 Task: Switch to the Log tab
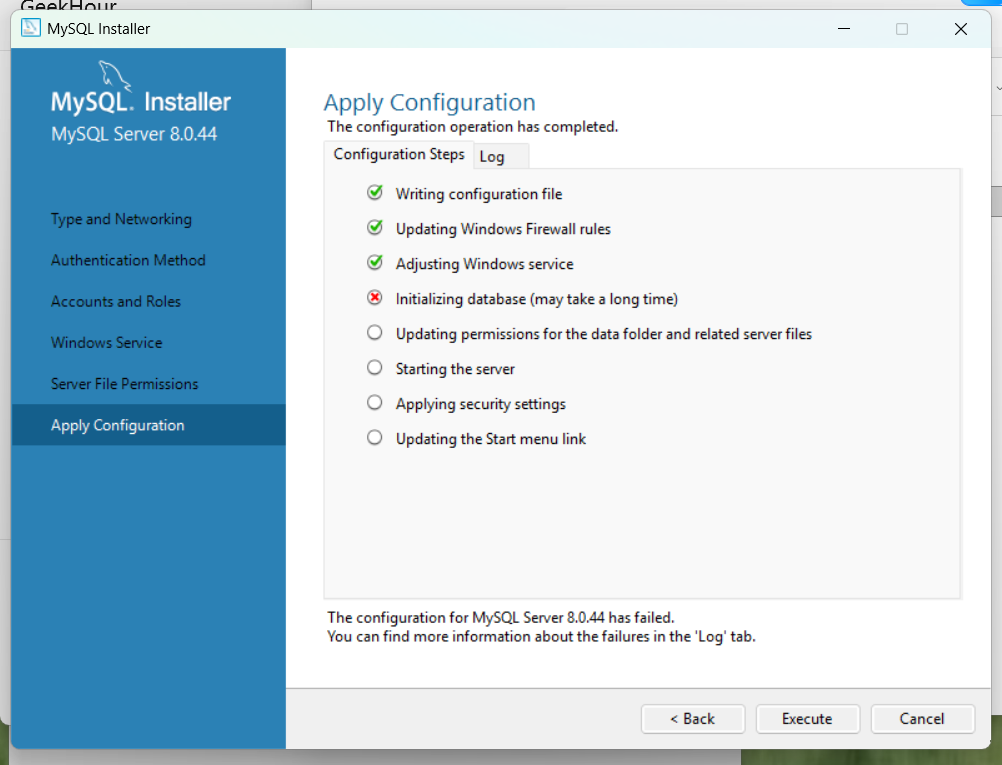(x=501, y=157)
